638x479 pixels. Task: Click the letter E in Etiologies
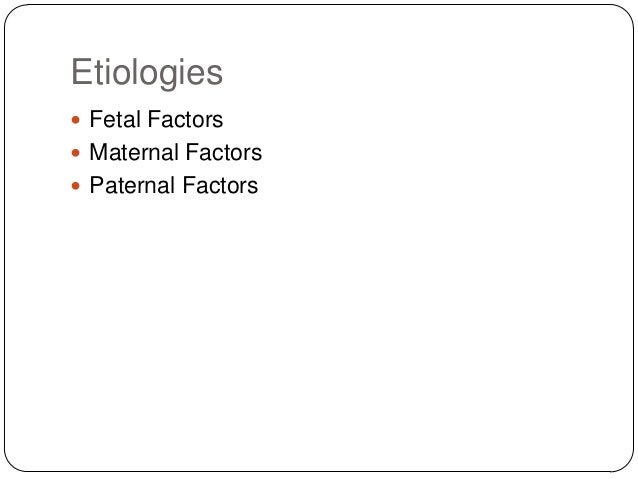click(80, 73)
